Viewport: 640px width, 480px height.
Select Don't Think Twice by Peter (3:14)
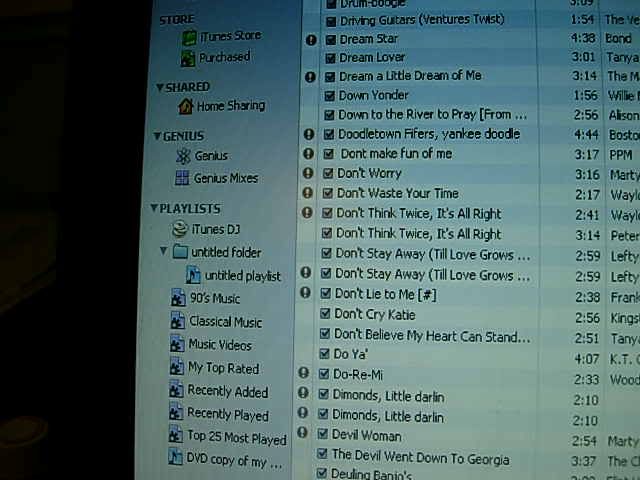(x=418, y=234)
